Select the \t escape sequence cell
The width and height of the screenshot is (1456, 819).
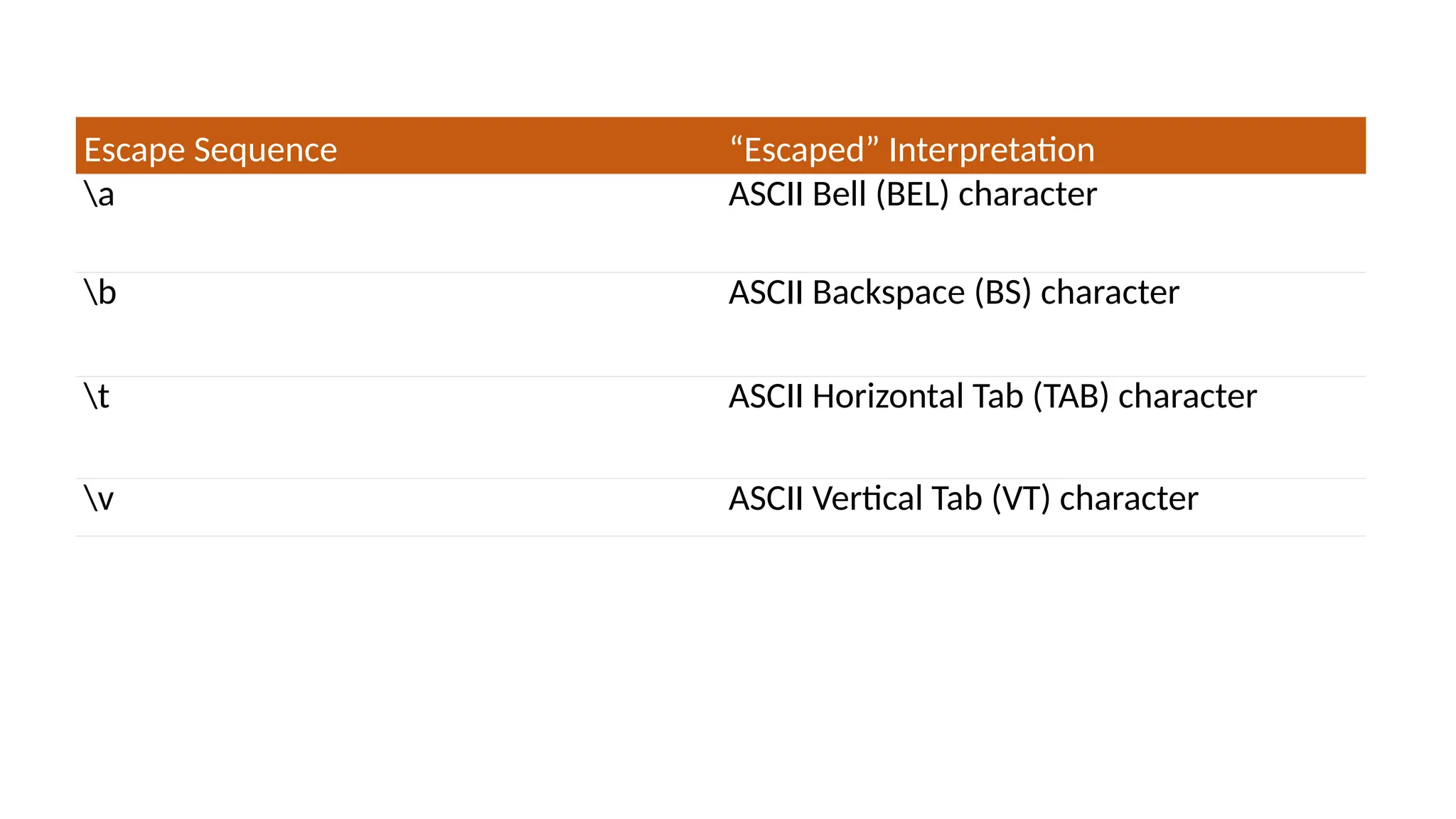97,397
